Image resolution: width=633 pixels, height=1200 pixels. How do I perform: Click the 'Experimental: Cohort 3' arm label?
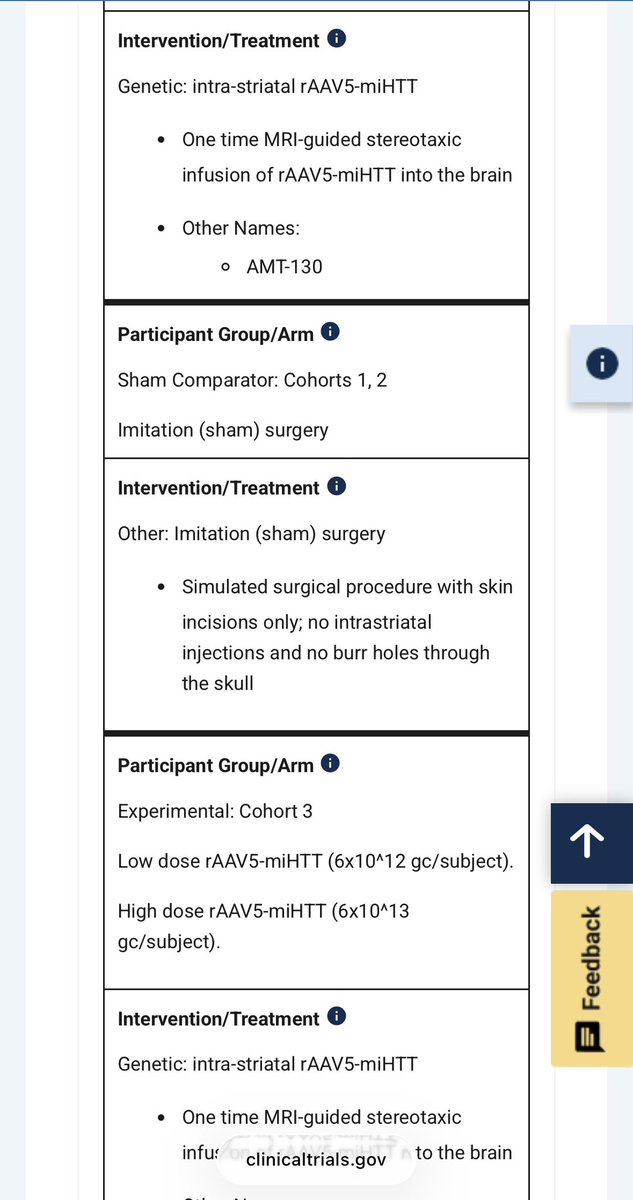tap(215, 811)
